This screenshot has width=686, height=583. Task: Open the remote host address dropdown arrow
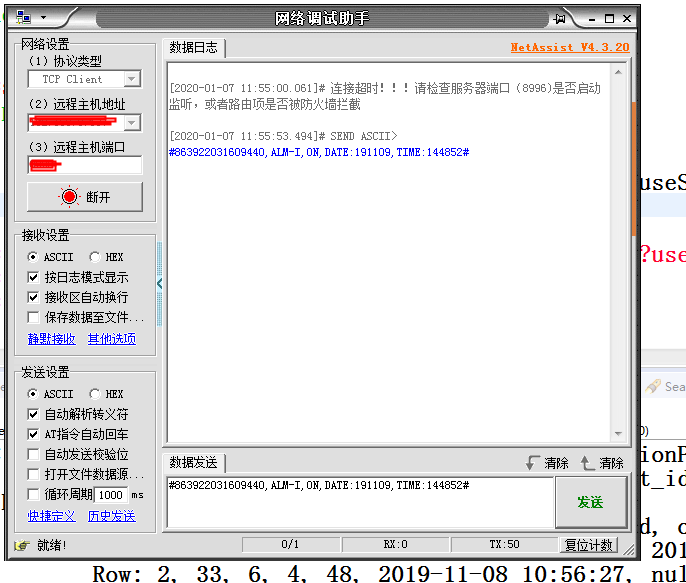pos(132,123)
